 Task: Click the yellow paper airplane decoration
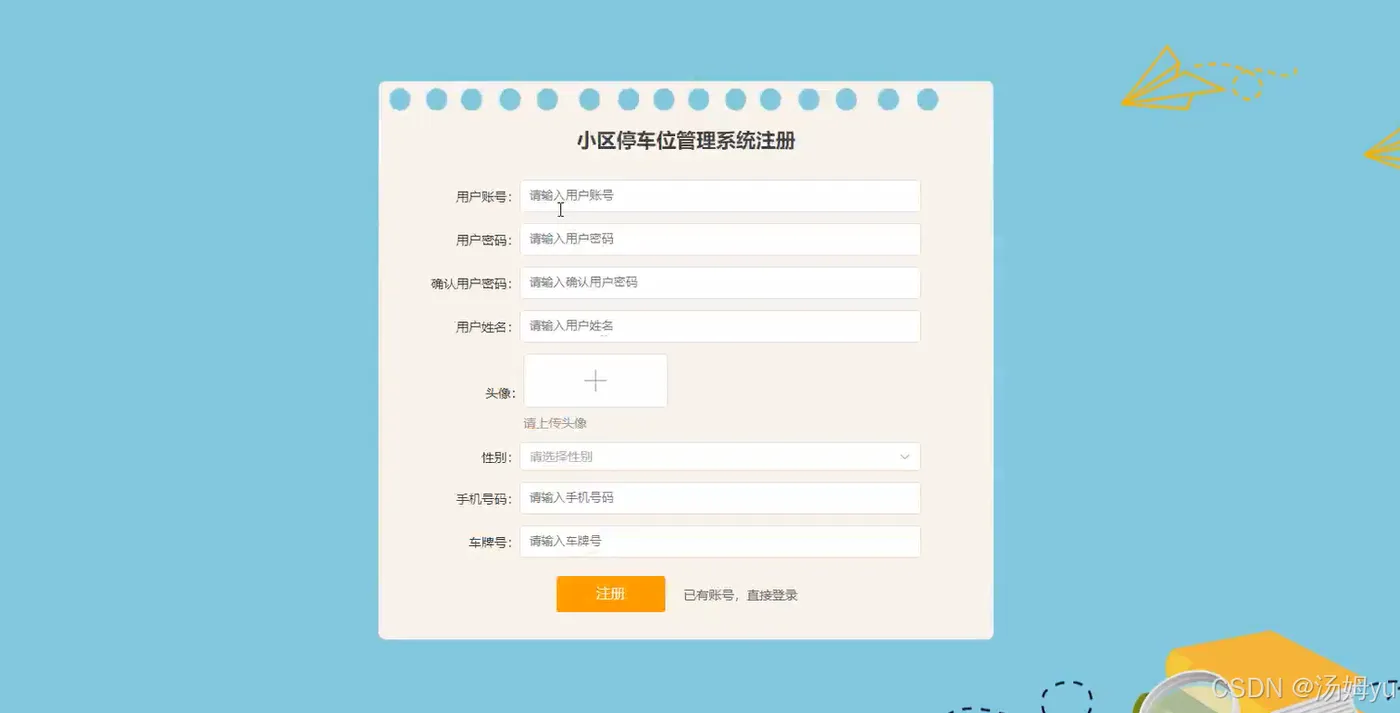(x=1172, y=78)
